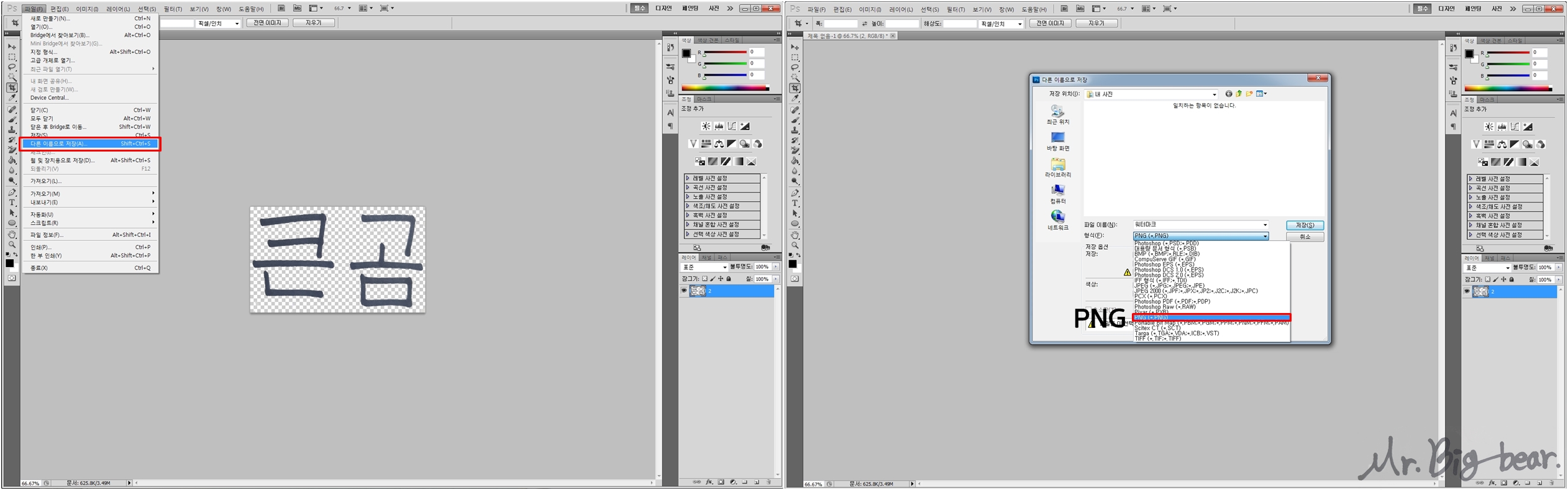Click 저장(S) in the Save As dialog
The image size is (1568, 490).
tap(1305, 225)
